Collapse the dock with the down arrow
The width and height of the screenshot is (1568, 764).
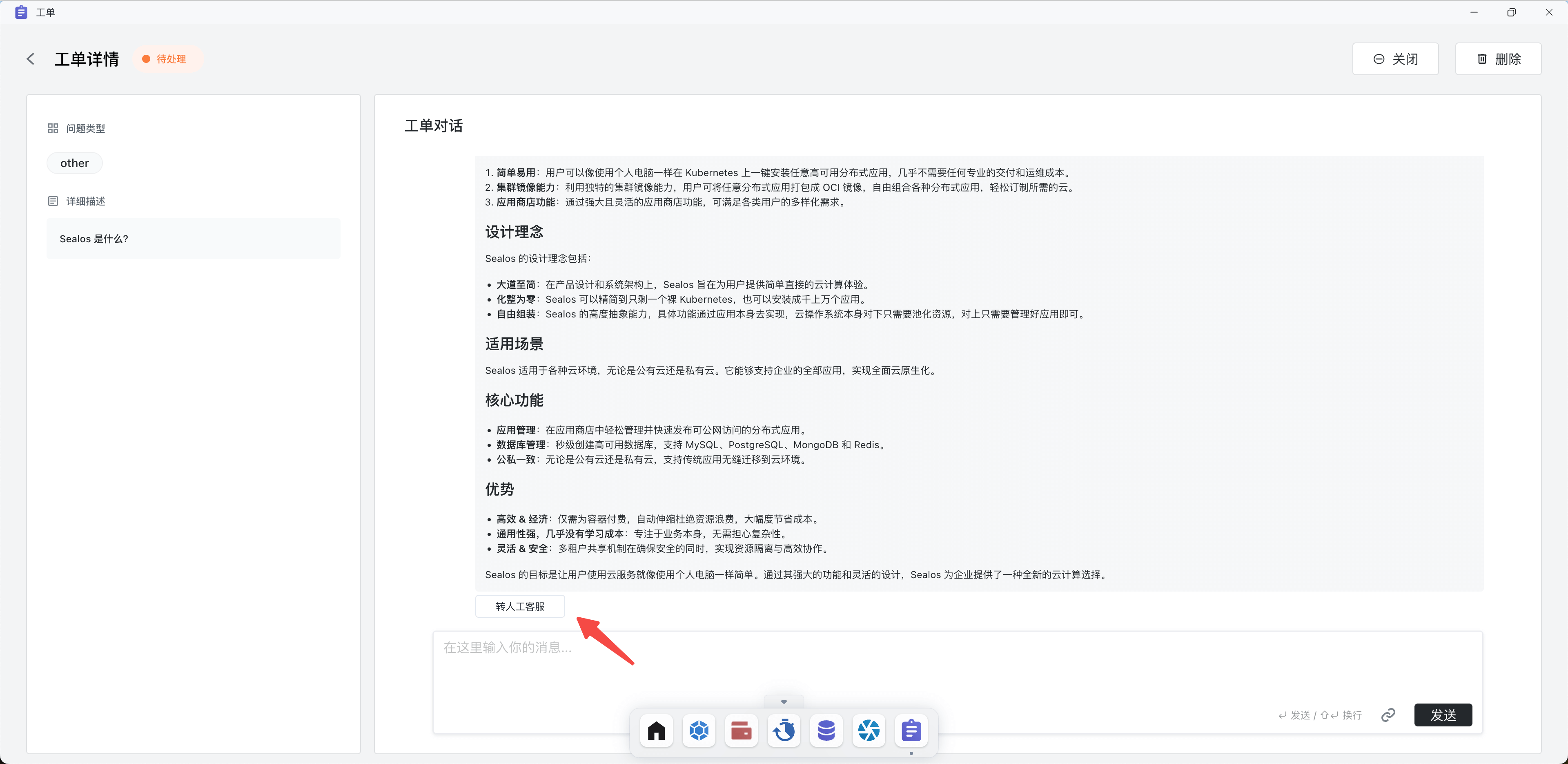click(x=784, y=702)
